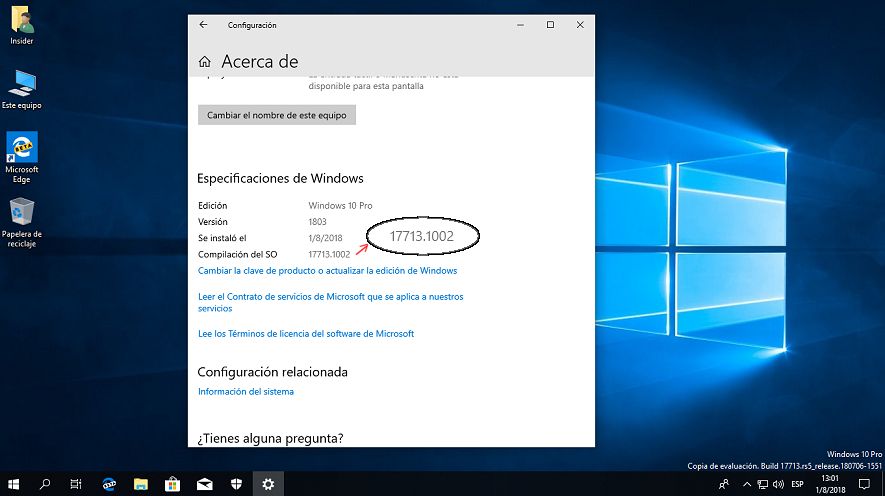Select 'Configuración relacionada' heading

tap(273, 372)
